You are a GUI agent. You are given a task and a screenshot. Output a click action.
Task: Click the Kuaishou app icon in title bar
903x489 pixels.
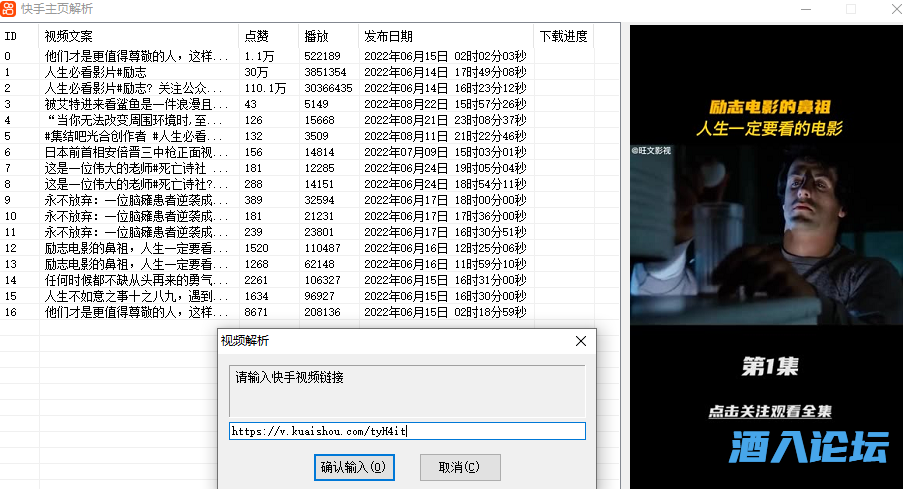9,9
